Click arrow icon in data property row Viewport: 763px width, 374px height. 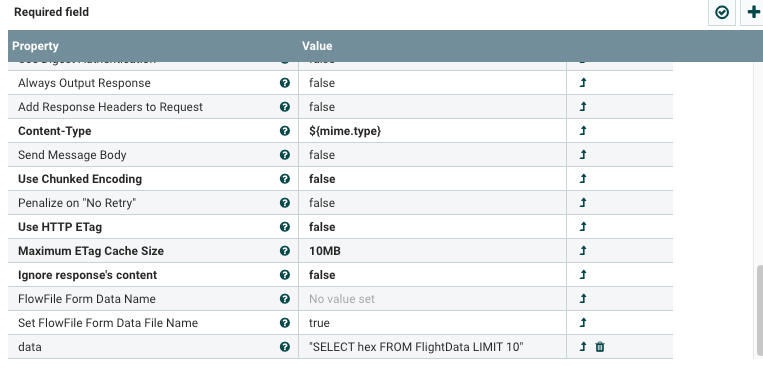tap(583, 347)
